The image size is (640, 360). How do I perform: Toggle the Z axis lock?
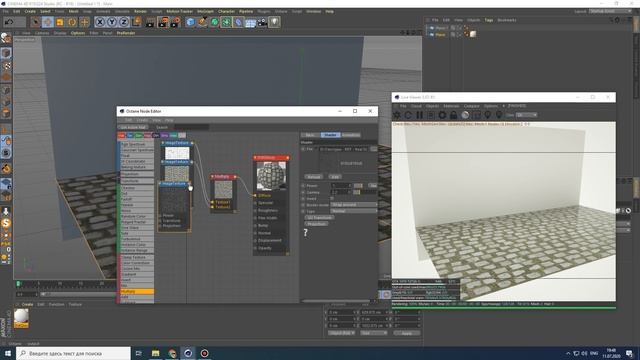coord(124,22)
